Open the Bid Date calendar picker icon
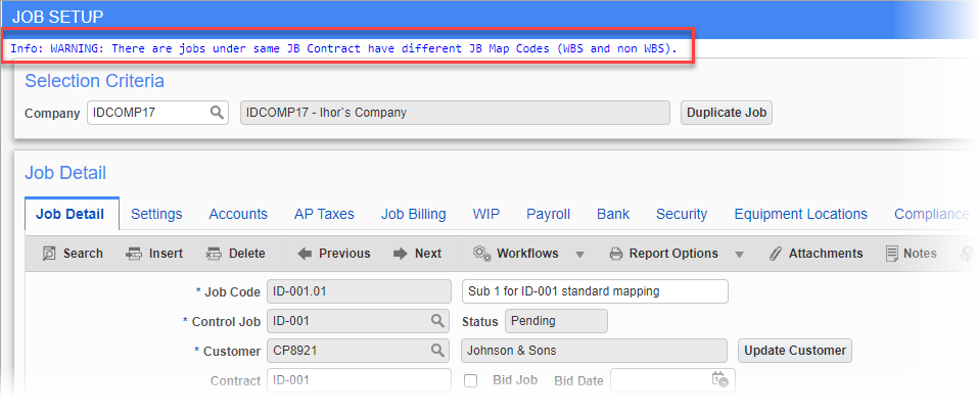Screen dimensions: 980x399 pyautogui.click(x=719, y=380)
